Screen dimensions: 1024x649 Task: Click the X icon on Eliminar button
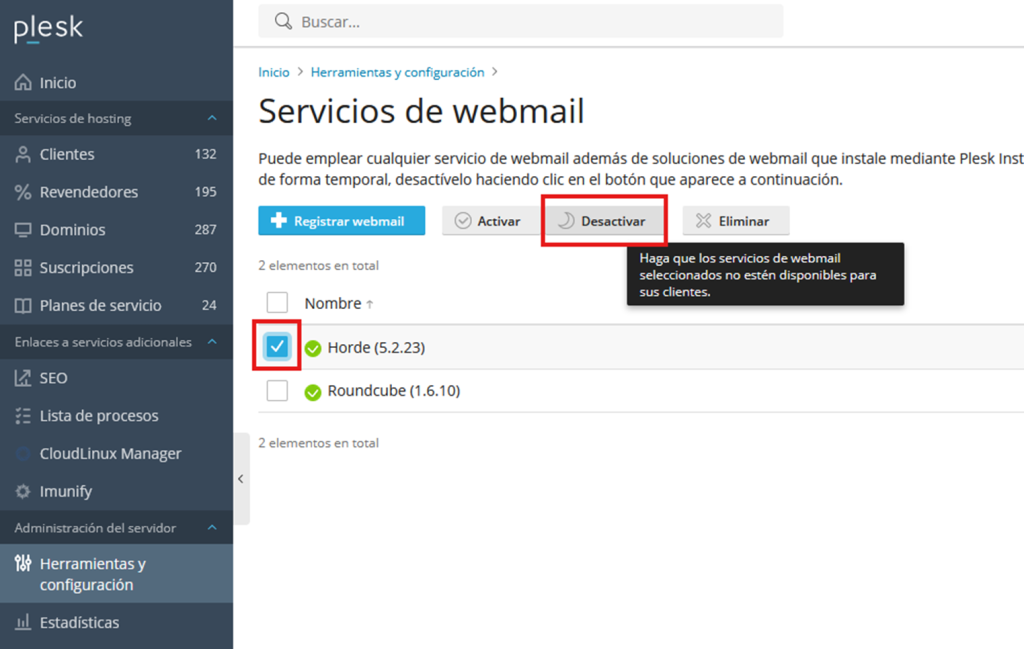point(703,221)
